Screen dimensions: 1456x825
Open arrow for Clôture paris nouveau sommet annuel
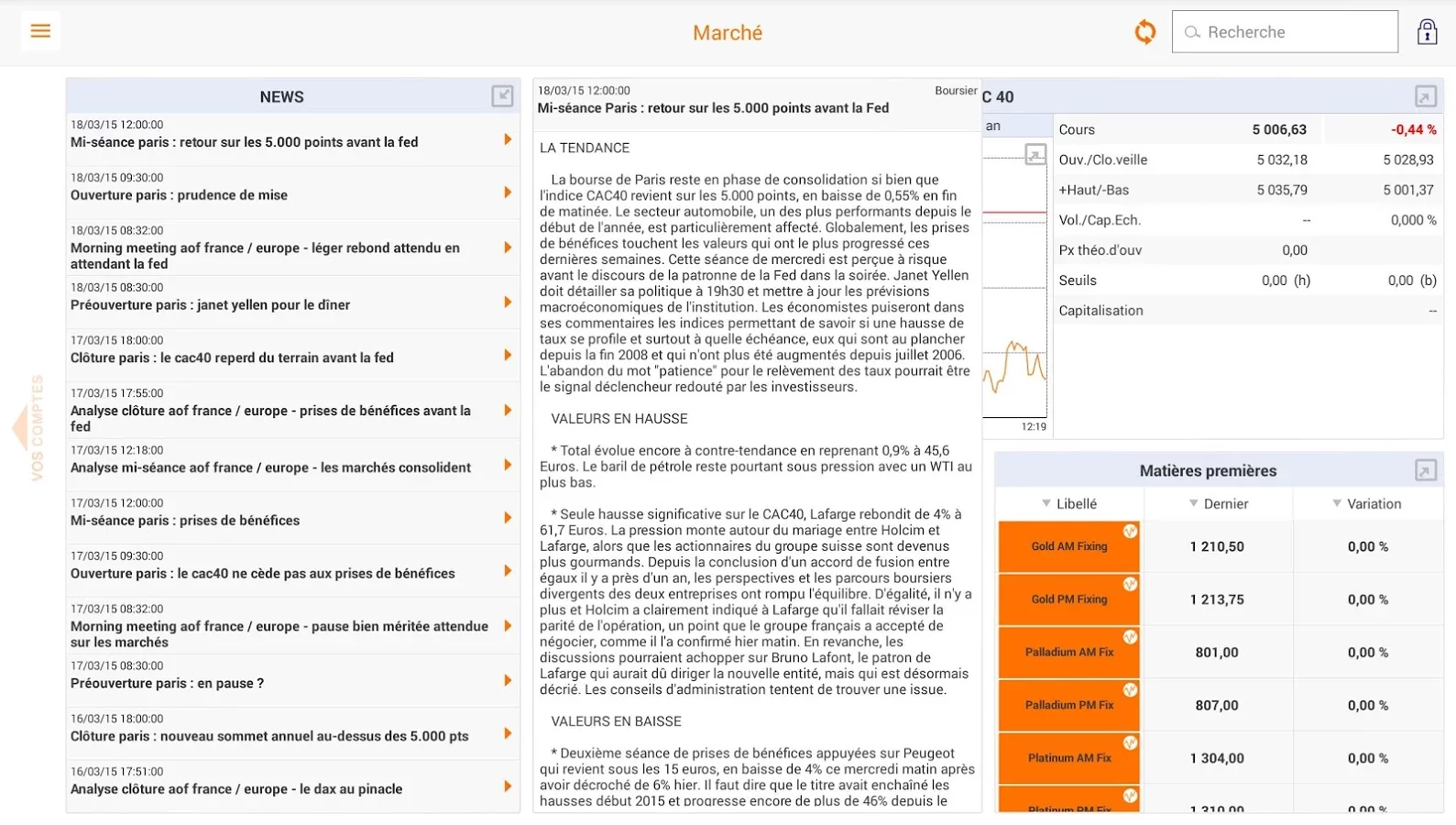[507, 733]
